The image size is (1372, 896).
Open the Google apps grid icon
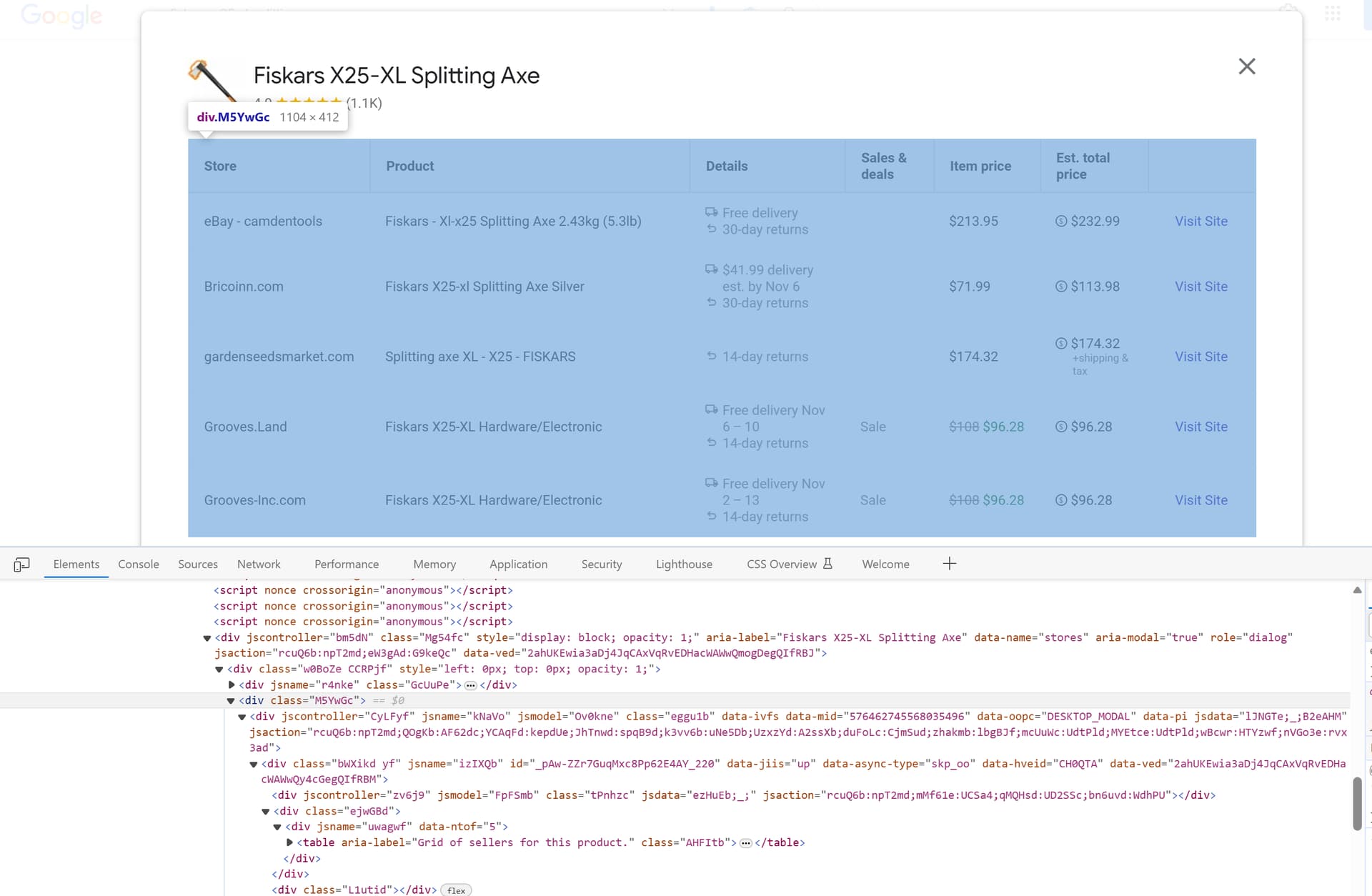1332,14
